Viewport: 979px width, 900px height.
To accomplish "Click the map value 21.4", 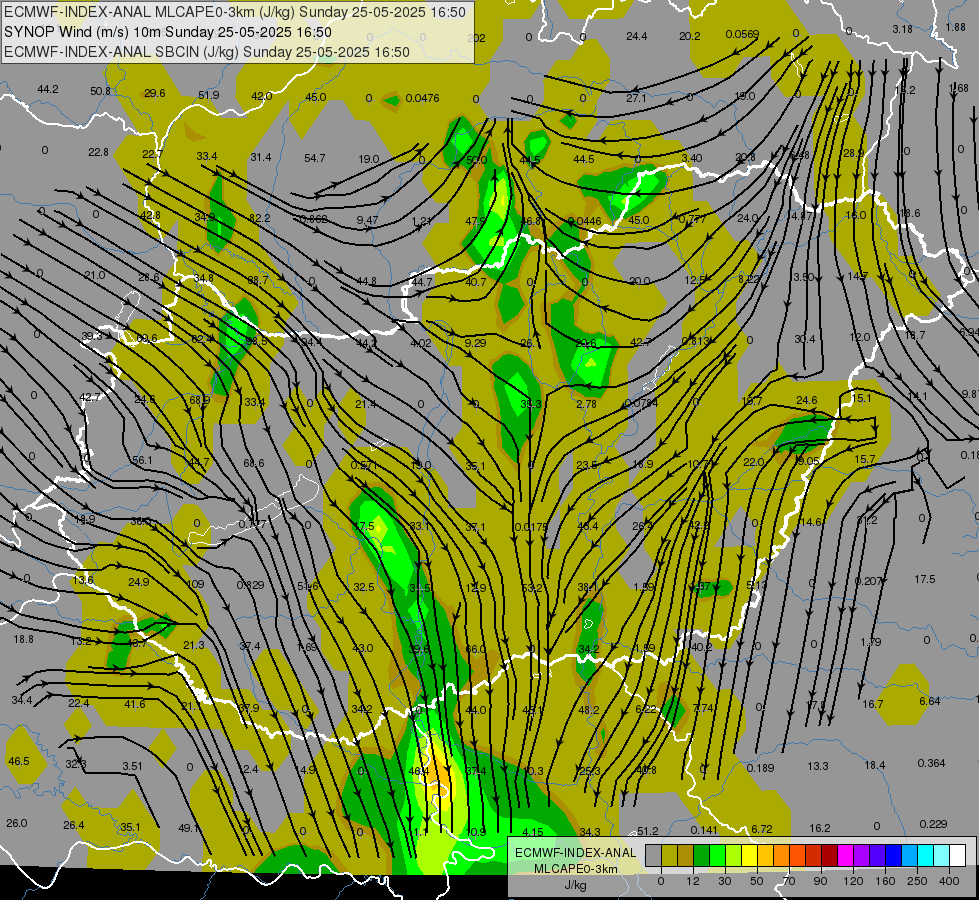I will pos(366,404).
